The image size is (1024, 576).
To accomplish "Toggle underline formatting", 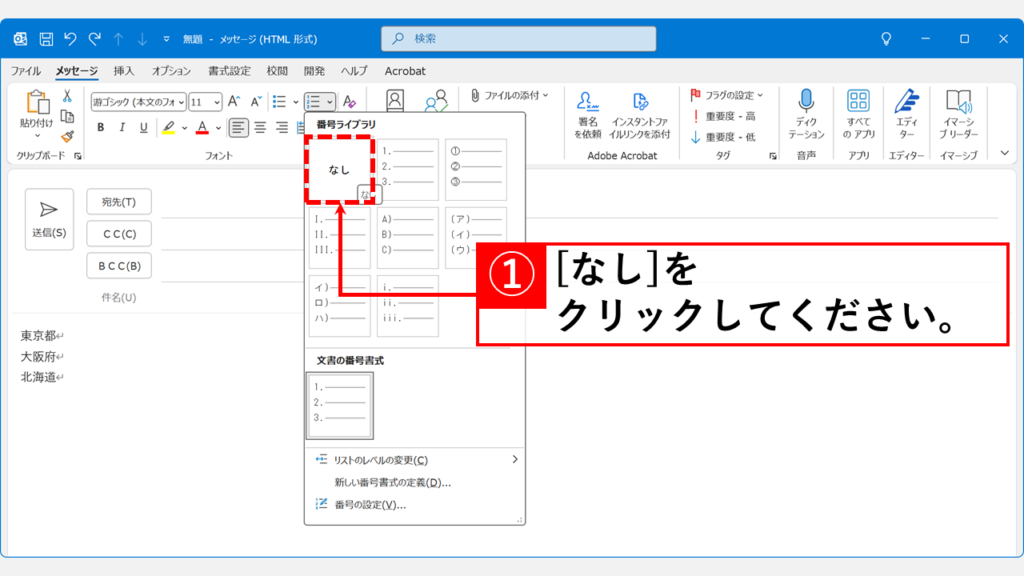I will coord(143,127).
